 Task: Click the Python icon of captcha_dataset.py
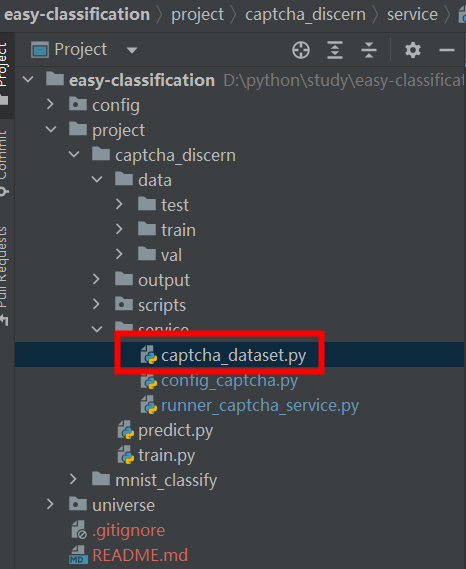(149, 355)
